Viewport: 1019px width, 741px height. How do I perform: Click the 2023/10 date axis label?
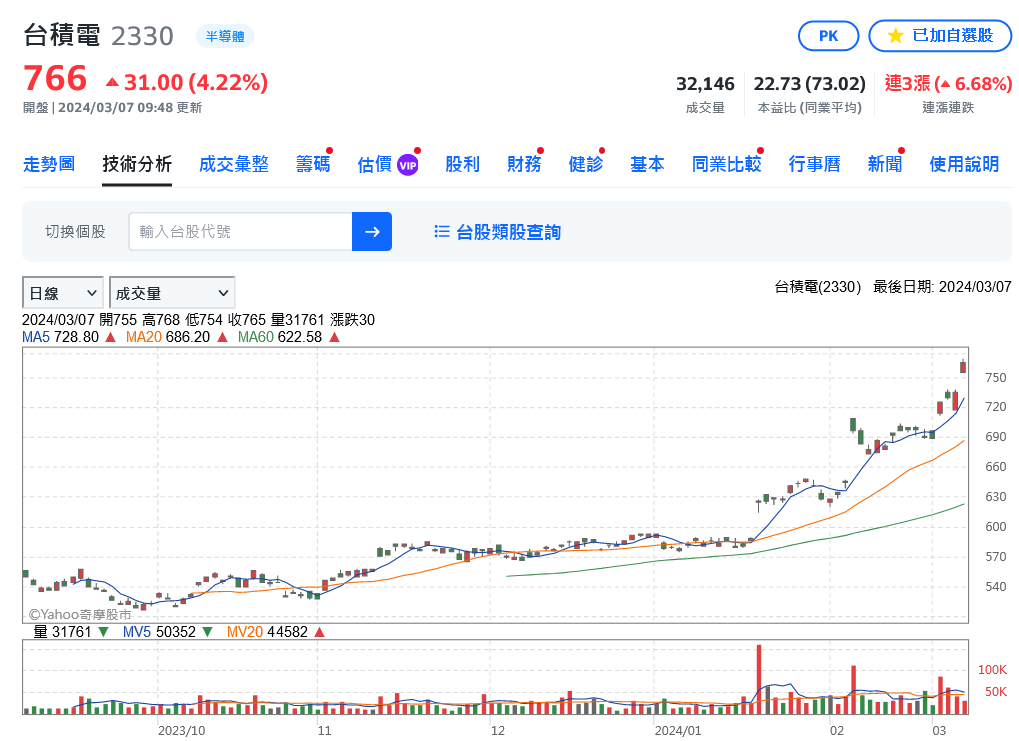tap(182, 731)
